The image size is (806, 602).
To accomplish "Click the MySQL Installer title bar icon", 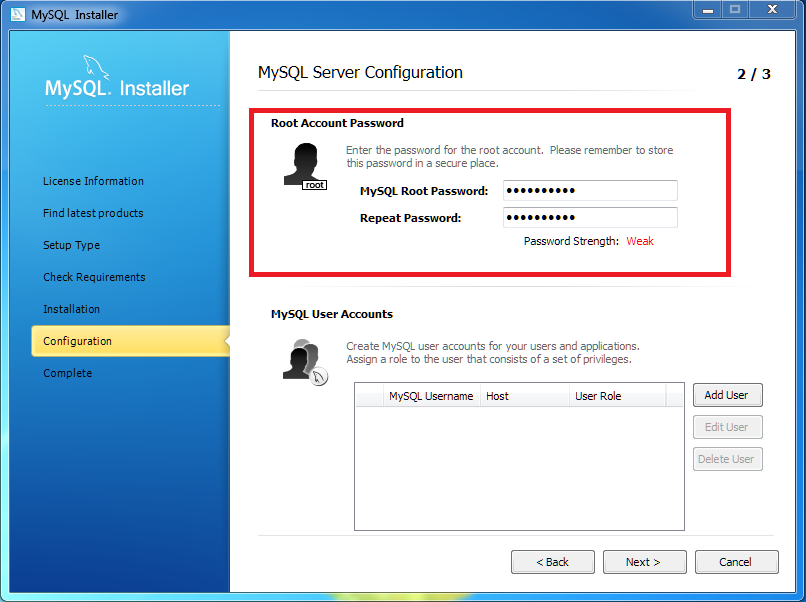I will (17, 14).
